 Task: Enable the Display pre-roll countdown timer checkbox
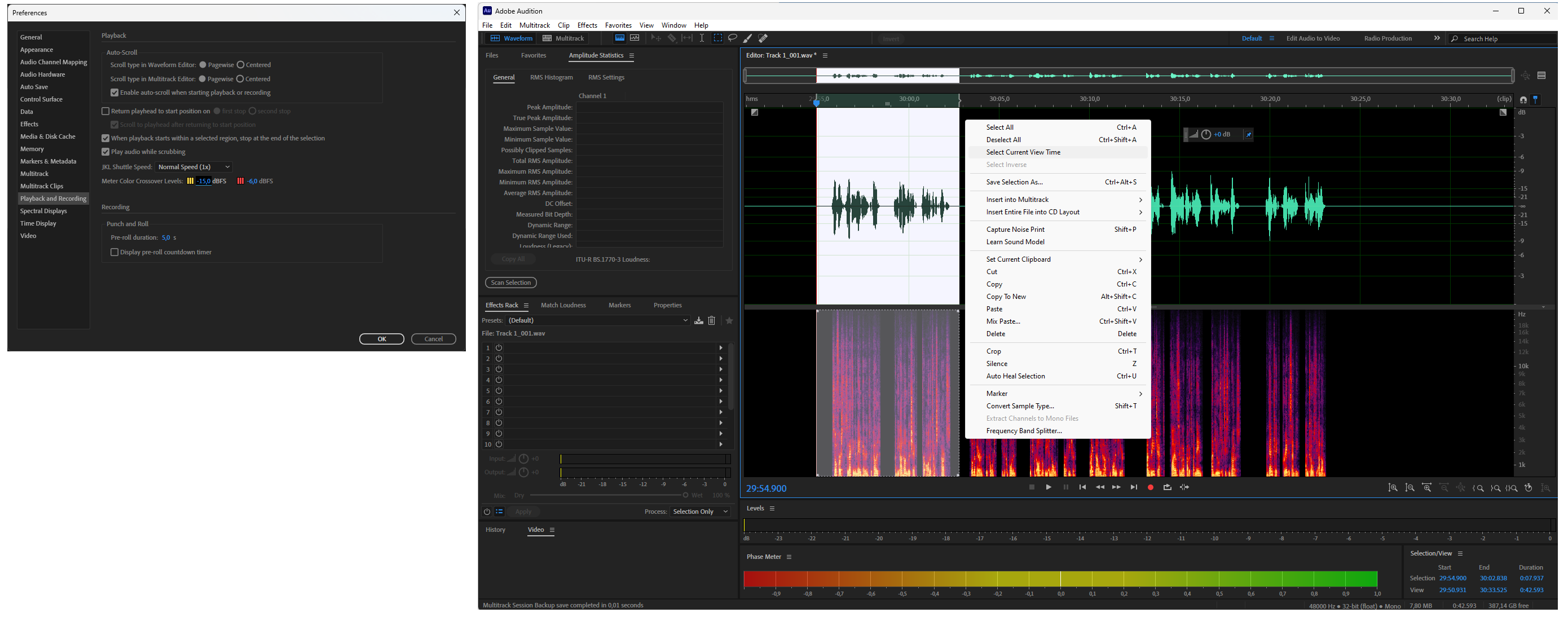114,252
